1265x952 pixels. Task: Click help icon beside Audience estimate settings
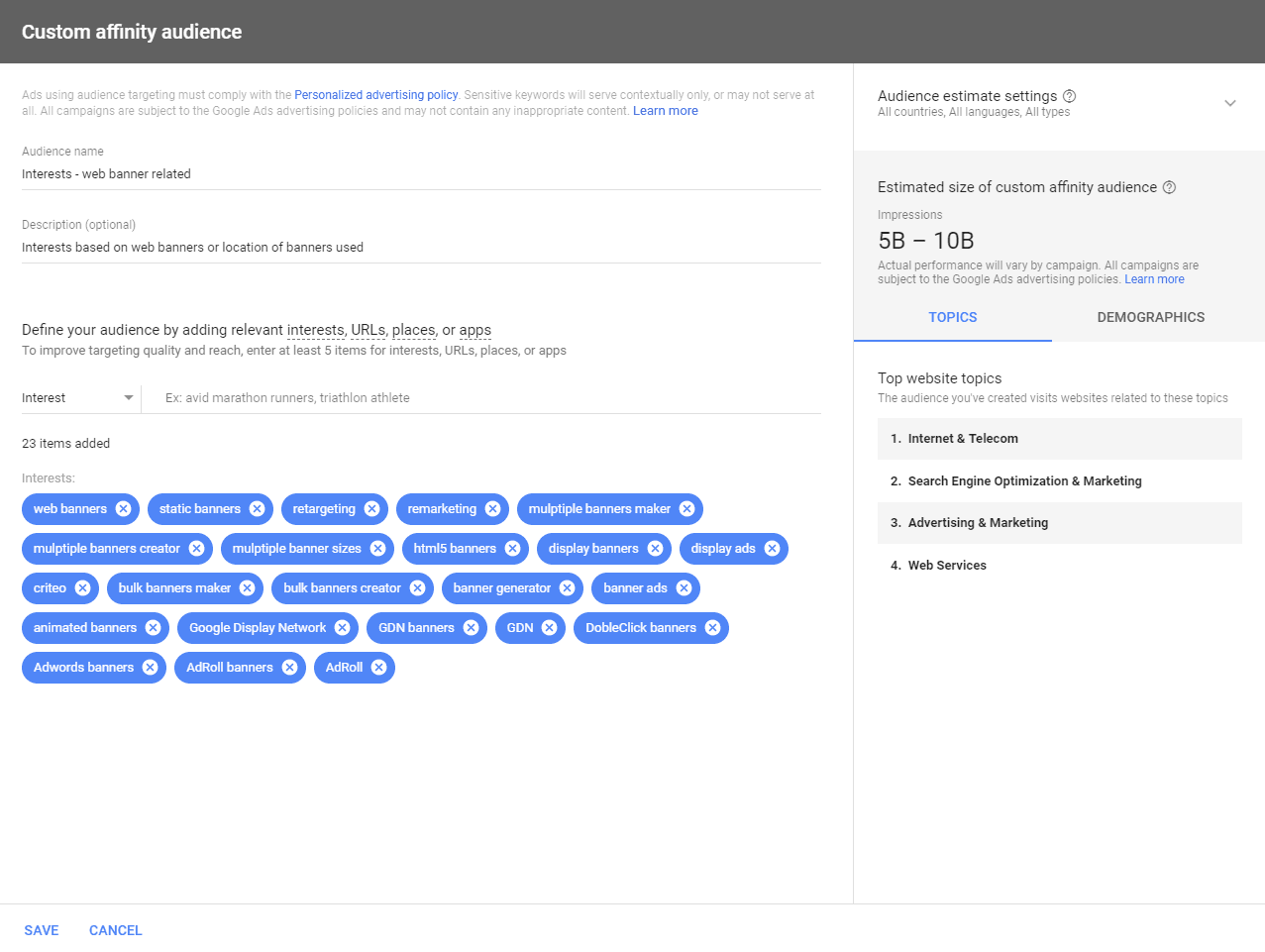(1069, 96)
